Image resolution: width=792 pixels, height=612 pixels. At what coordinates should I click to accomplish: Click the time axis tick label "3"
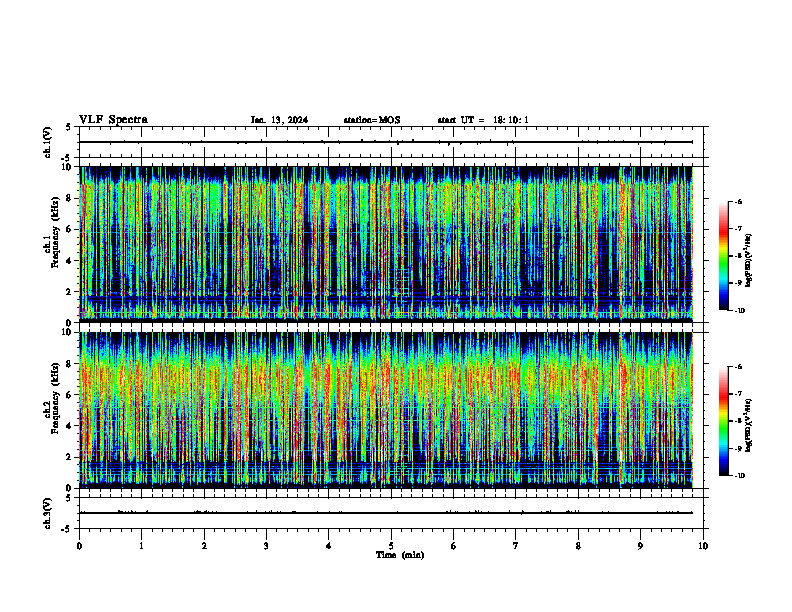tap(266, 546)
